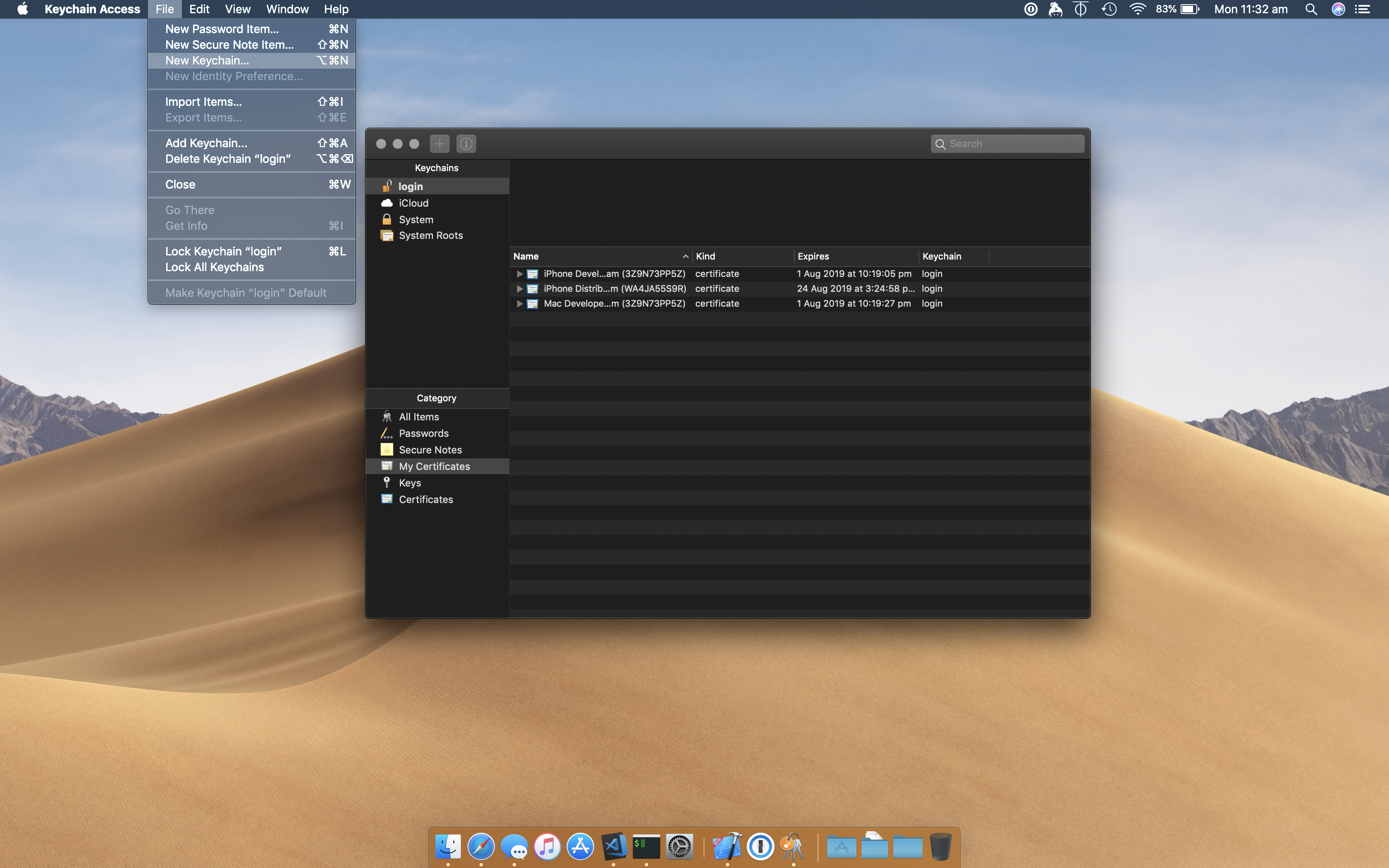1389x868 pixels.
Task: Select iPhone Distrib...m (WA4JA55S9R) certificate
Action: 800,289
